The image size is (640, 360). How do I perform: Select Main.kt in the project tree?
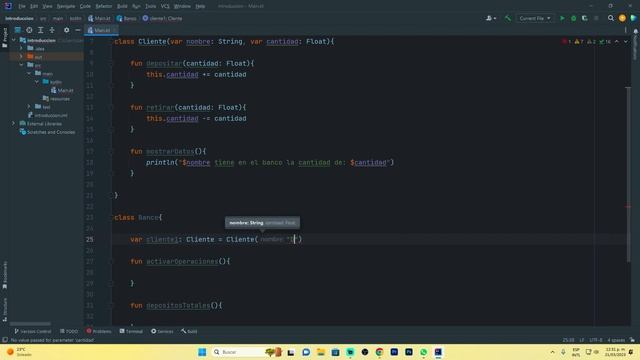point(62,90)
